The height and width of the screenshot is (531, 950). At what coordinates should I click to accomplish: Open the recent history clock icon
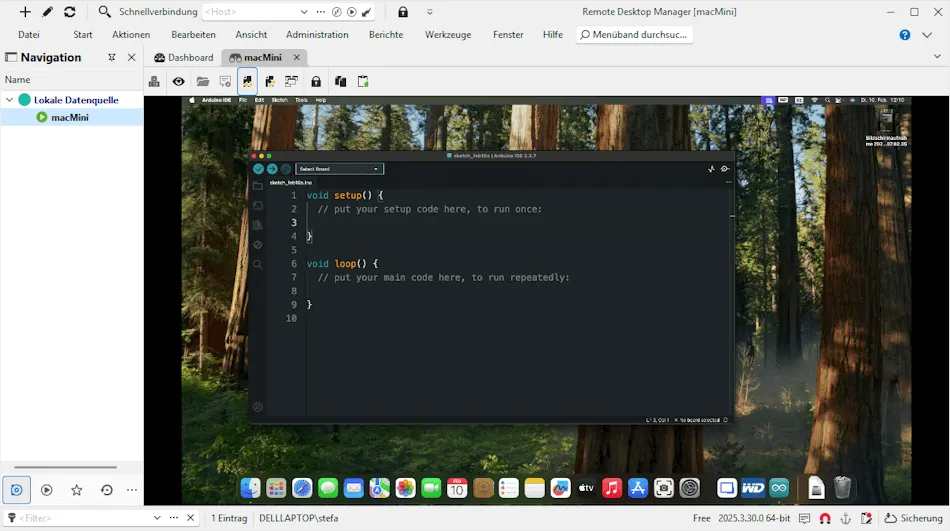click(x=107, y=490)
